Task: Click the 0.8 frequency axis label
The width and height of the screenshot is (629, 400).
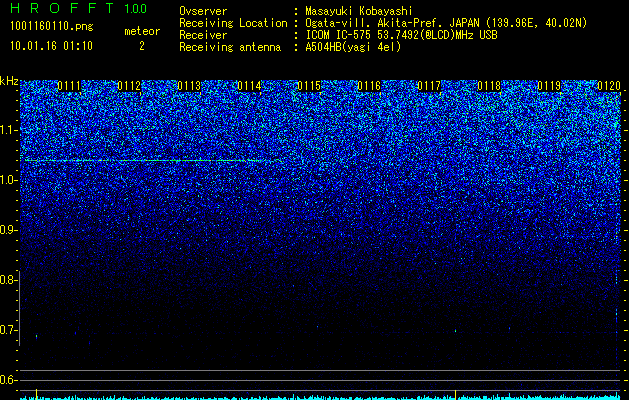Action: click(x=8, y=280)
